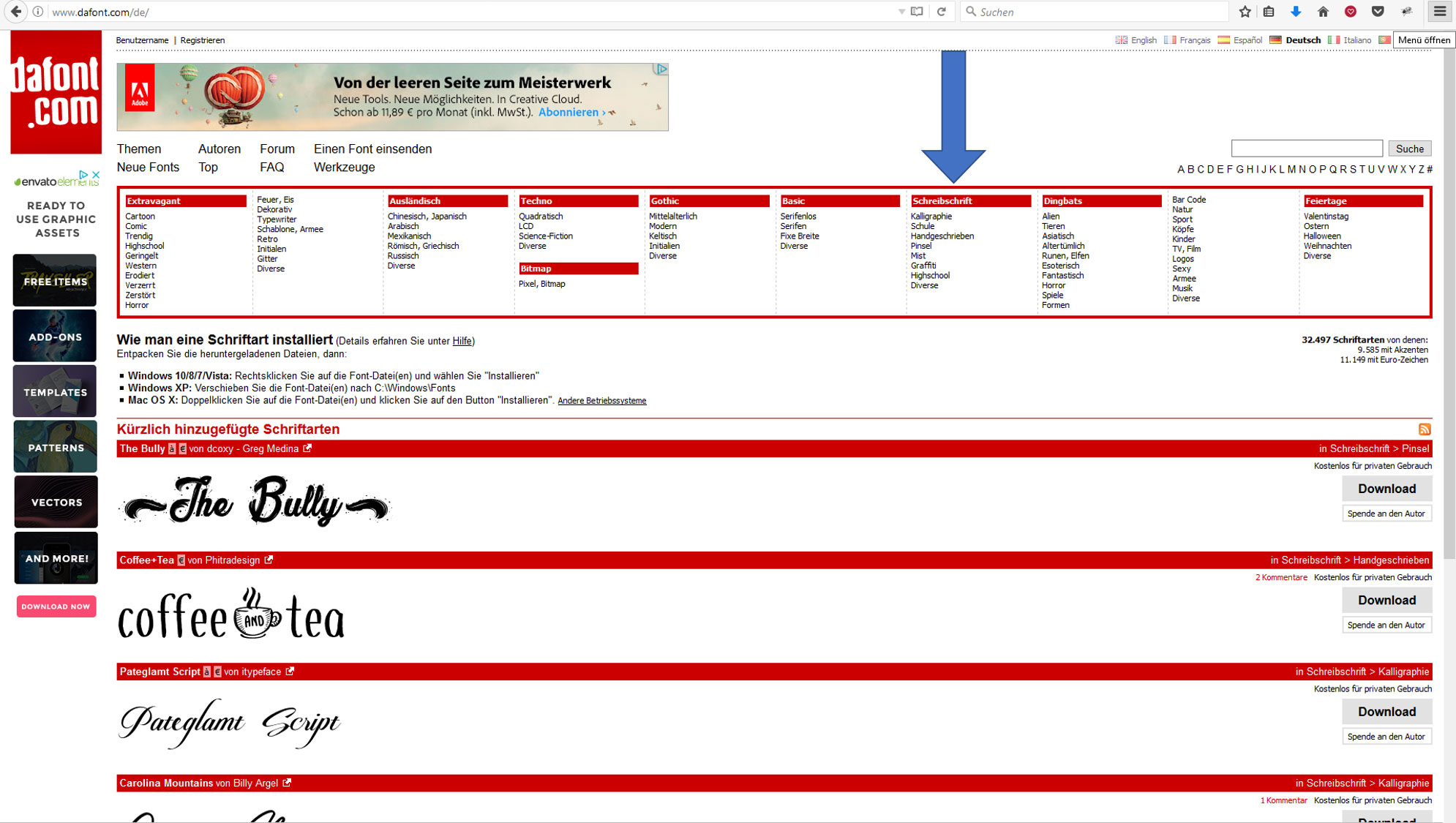Open the Themen menu
This screenshot has width=1456, height=823.
tap(139, 149)
